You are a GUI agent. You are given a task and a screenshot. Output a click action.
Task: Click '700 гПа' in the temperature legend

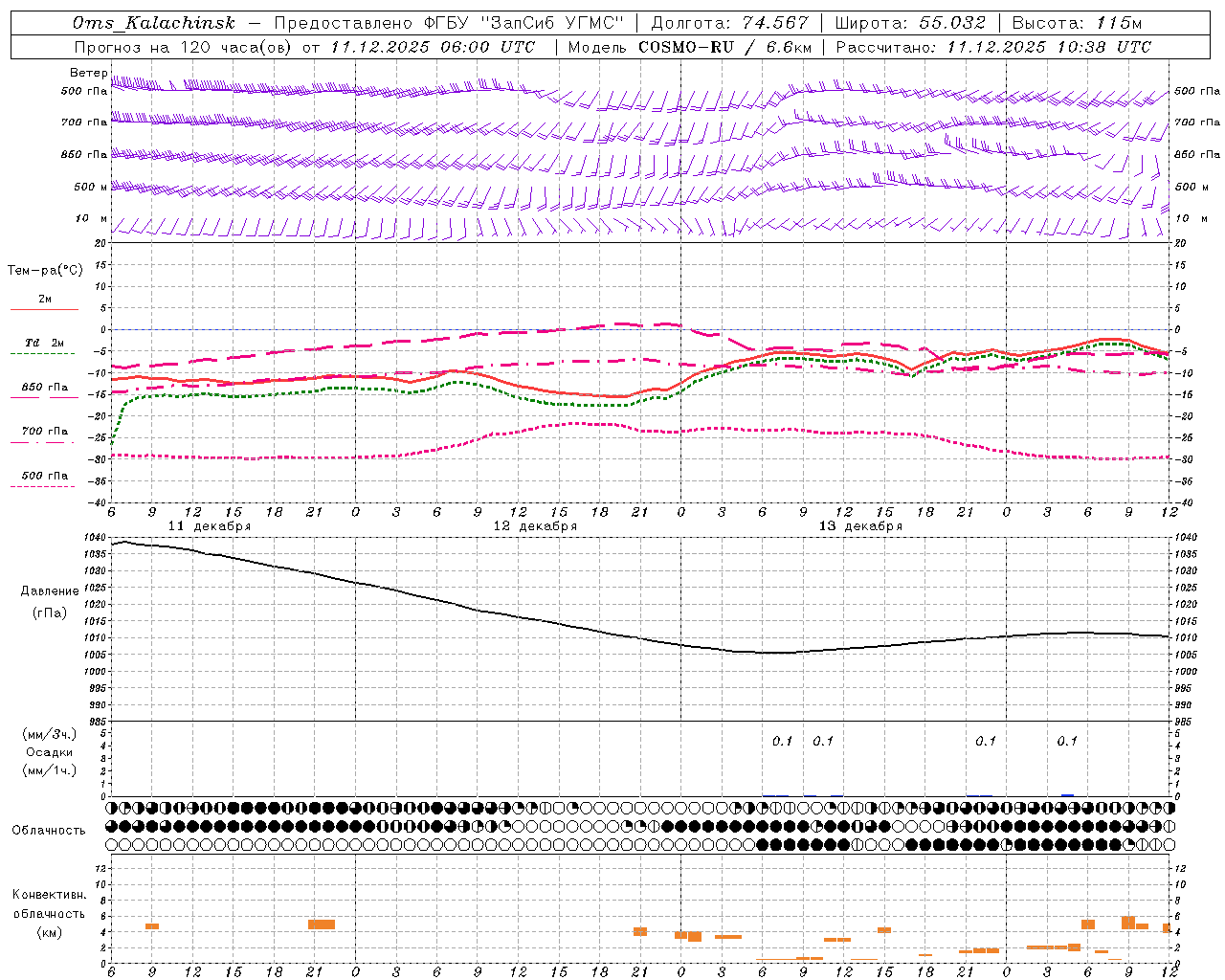[x=45, y=432]
